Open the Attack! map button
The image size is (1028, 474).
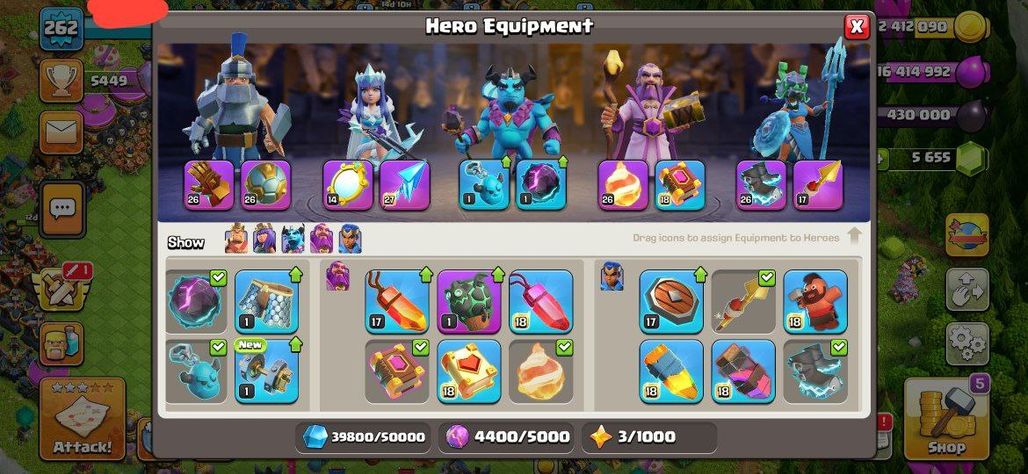(83, 418)
